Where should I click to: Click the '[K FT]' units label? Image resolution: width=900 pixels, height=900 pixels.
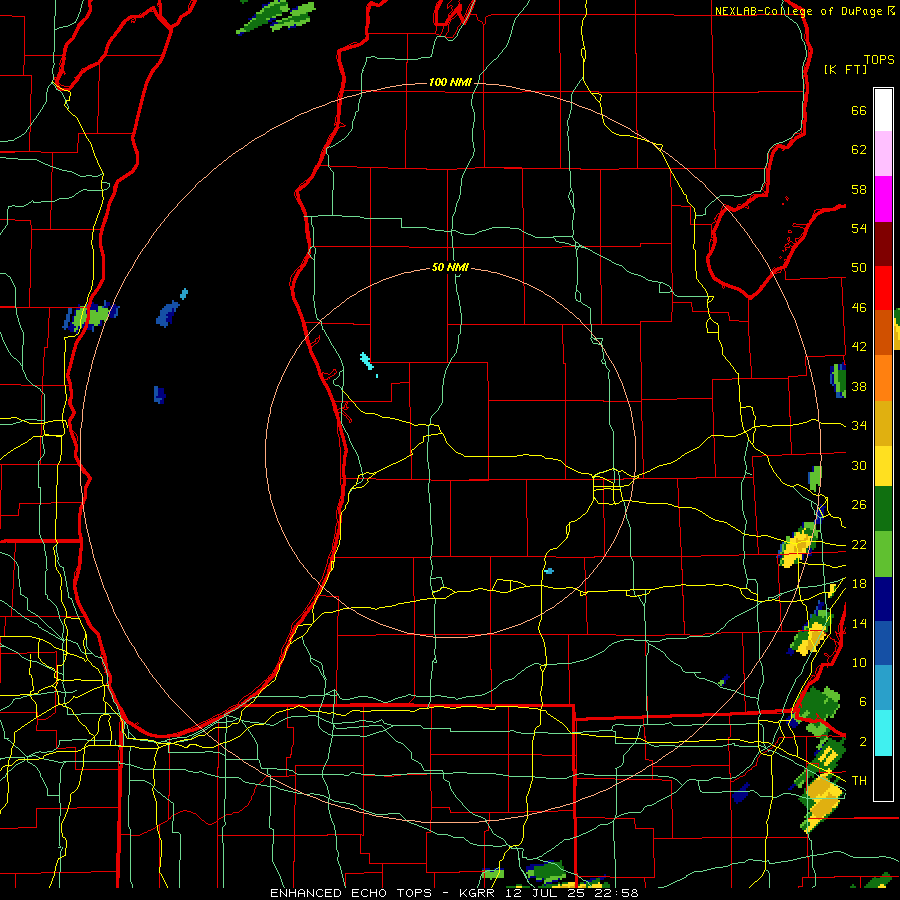pos(845,69)
